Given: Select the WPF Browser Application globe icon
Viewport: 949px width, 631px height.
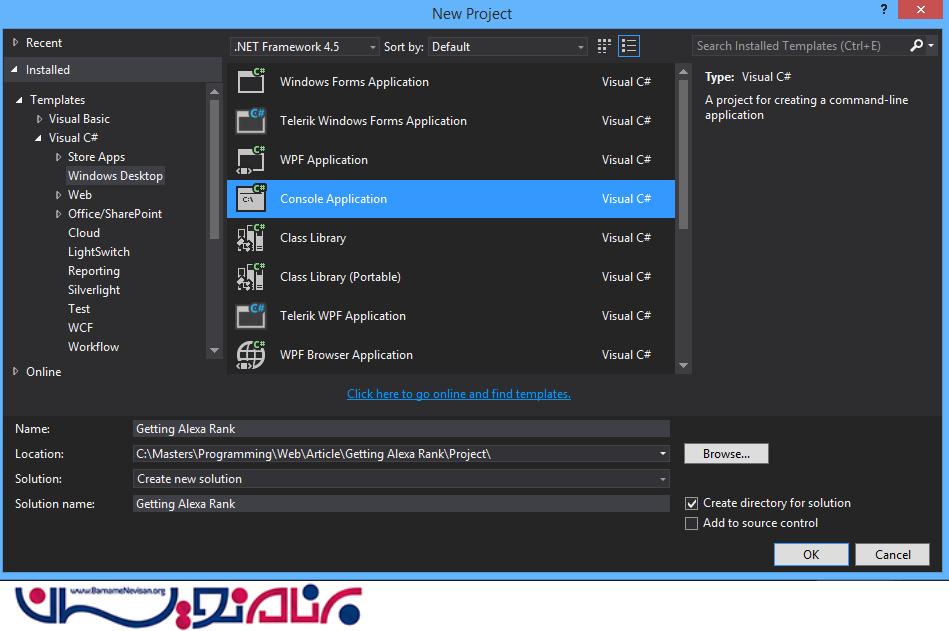Looking at the screenshot, I should pyautogui.click(x=250, y=355).
